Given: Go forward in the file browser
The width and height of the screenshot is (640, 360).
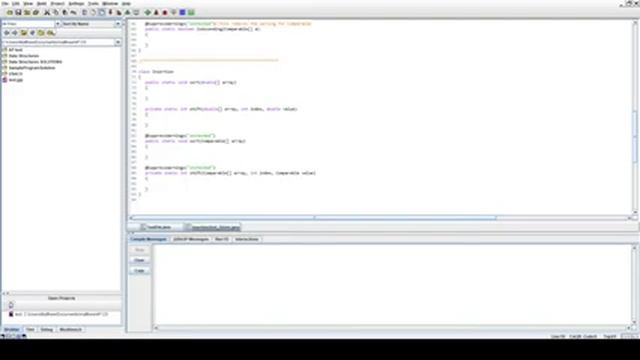Looking at the screenshot, I should click(15, 33).
